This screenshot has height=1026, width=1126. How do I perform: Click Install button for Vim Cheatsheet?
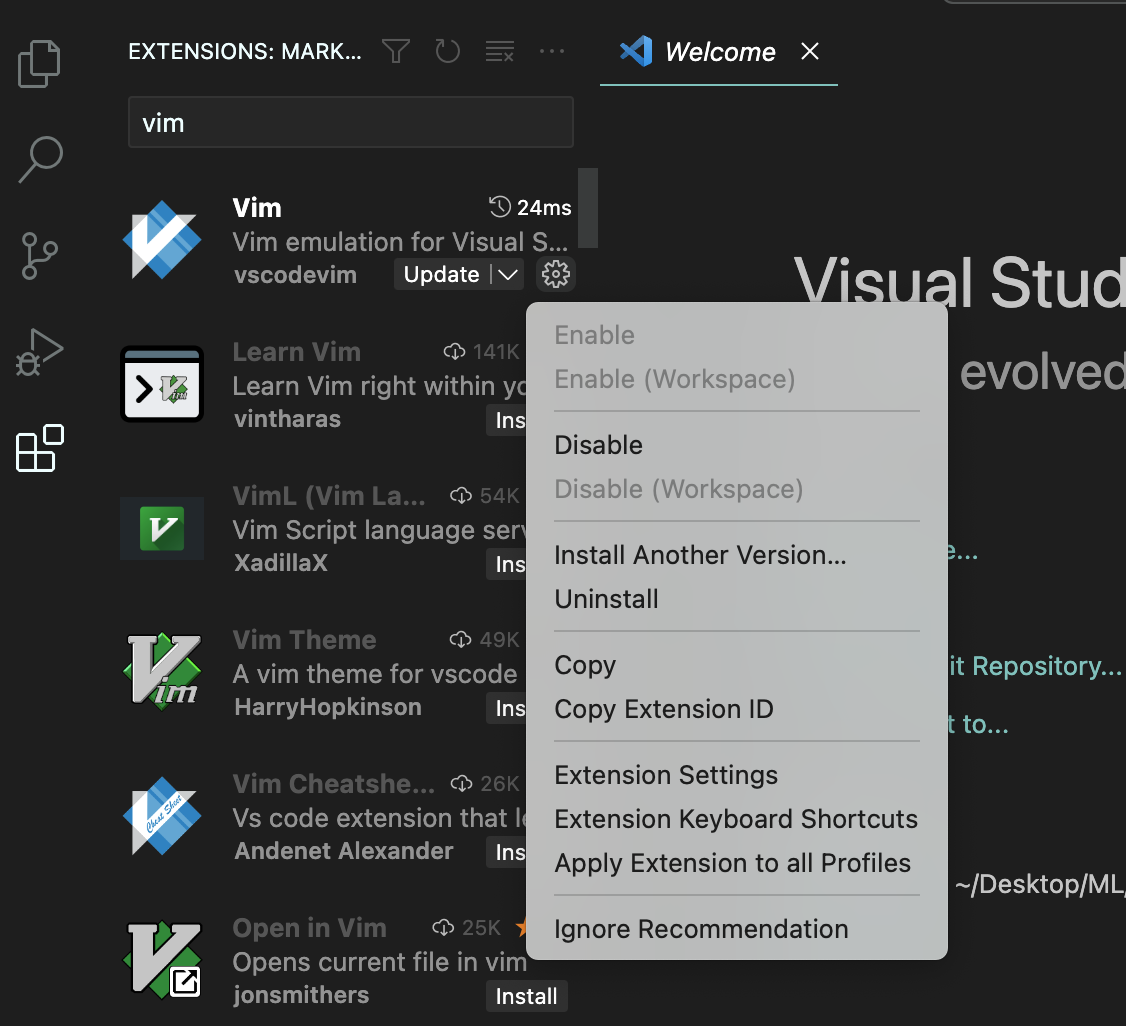507,852
